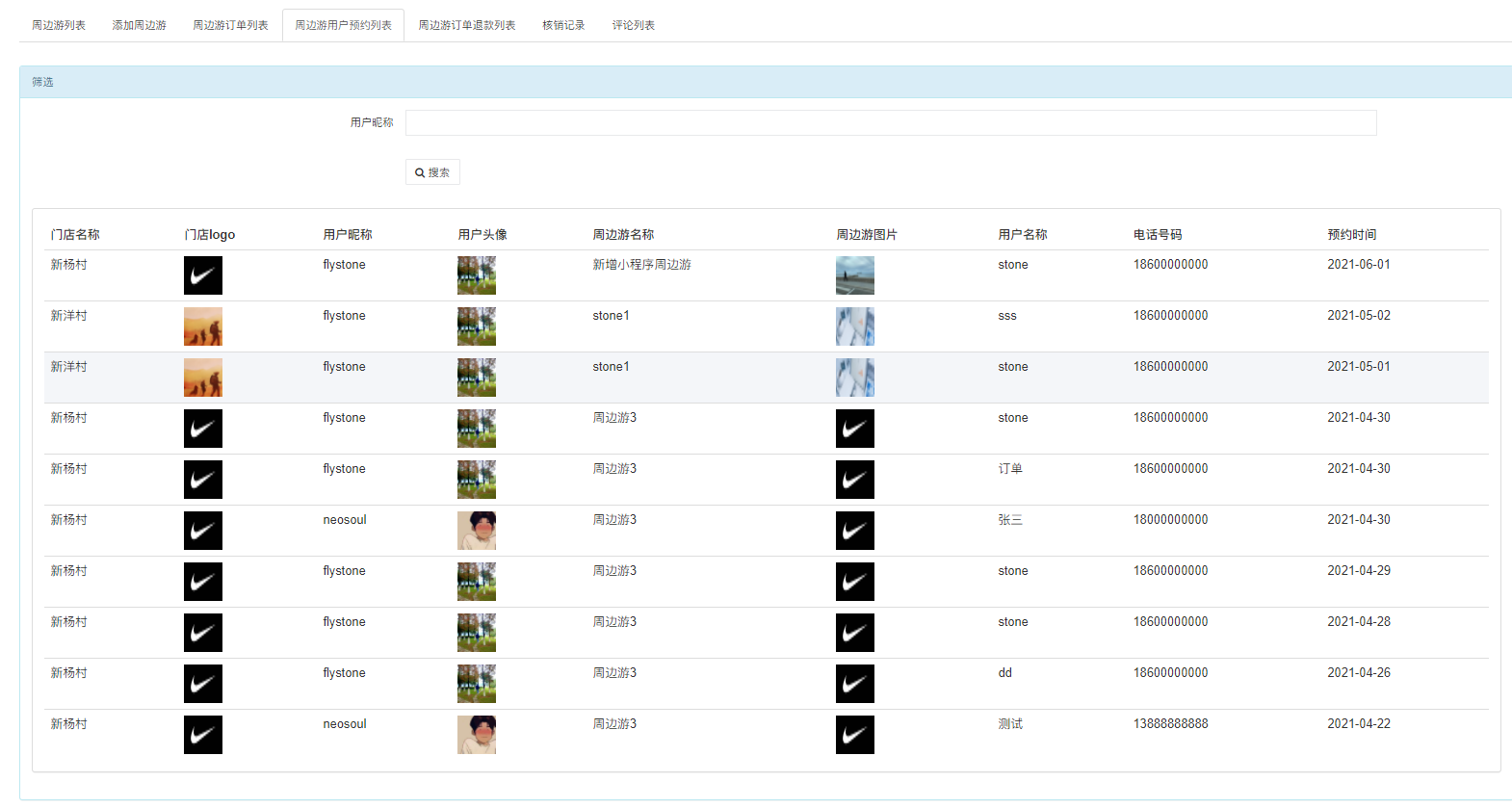Click user avatar in 2021-04-29 row

(477, 582)
